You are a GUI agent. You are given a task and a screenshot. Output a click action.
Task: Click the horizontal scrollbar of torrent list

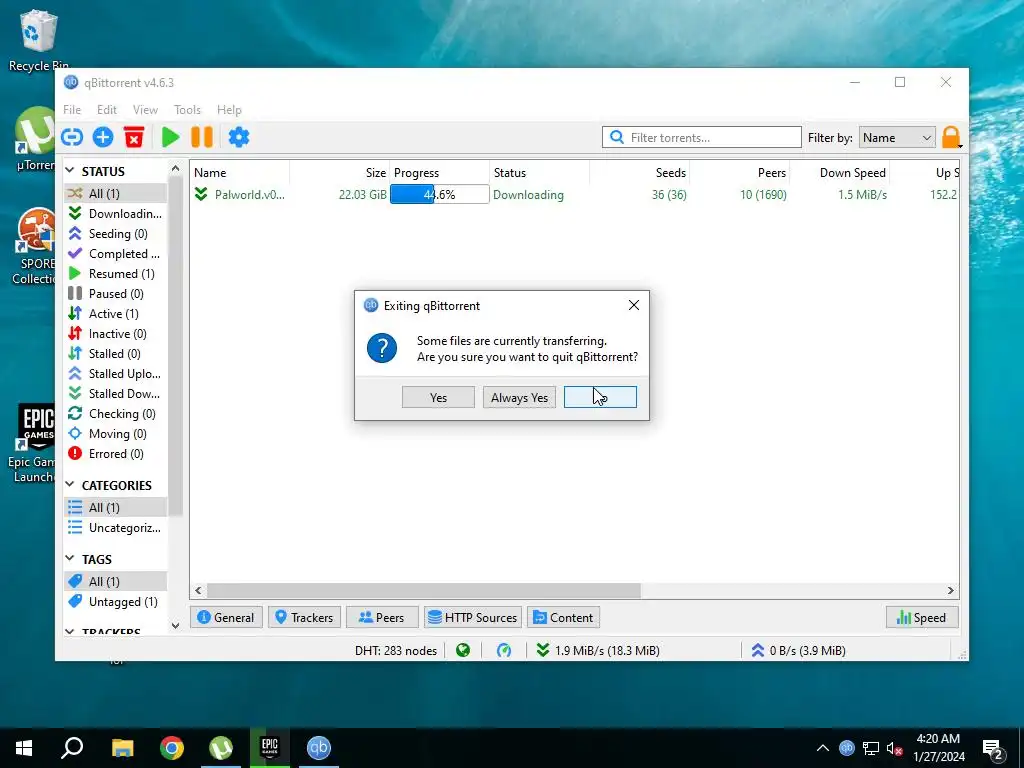tap(424, 590)
